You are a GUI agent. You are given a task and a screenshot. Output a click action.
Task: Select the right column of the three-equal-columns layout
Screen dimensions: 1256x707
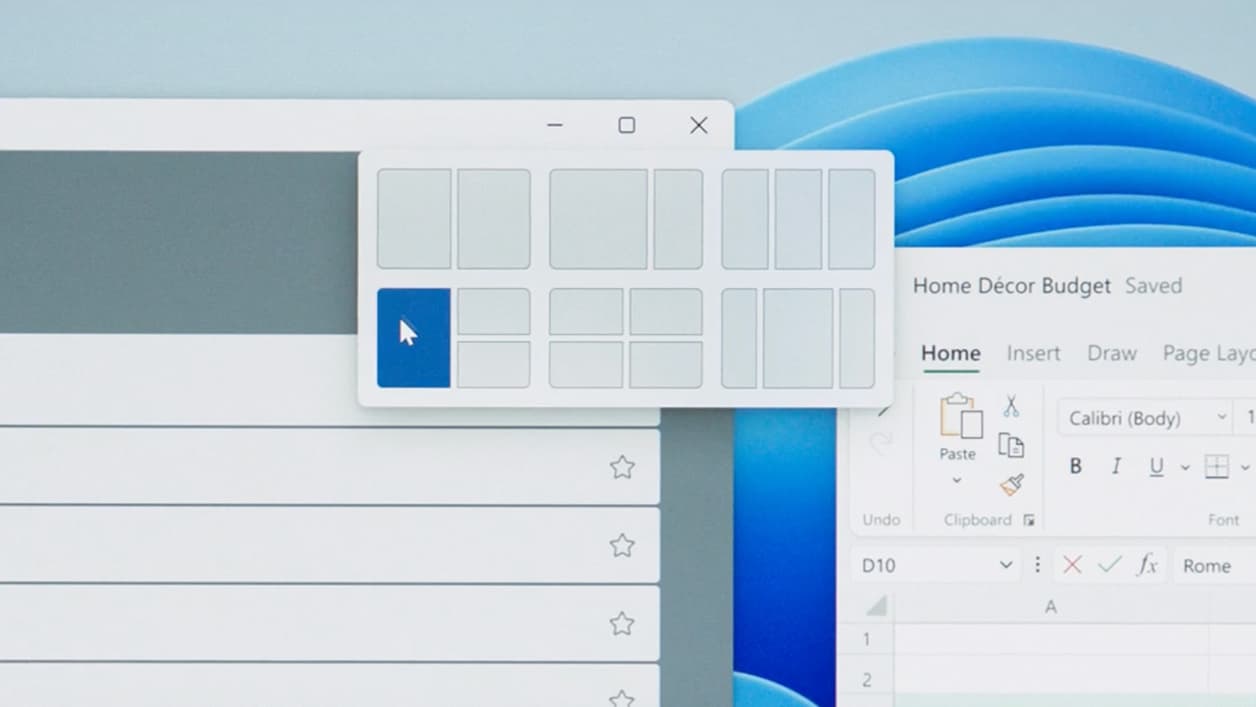coord(851,219)
